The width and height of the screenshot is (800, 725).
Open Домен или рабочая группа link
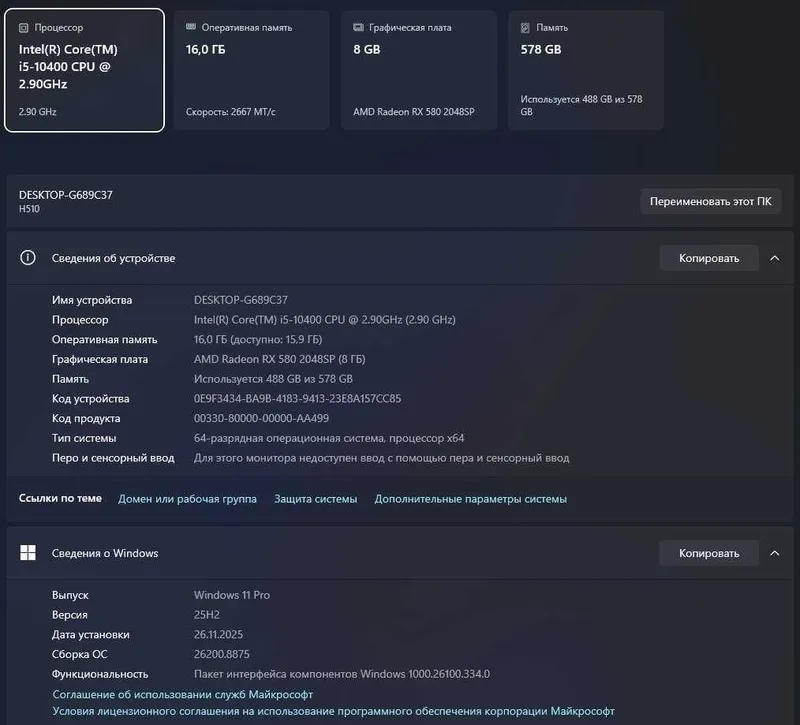[187, 499]
